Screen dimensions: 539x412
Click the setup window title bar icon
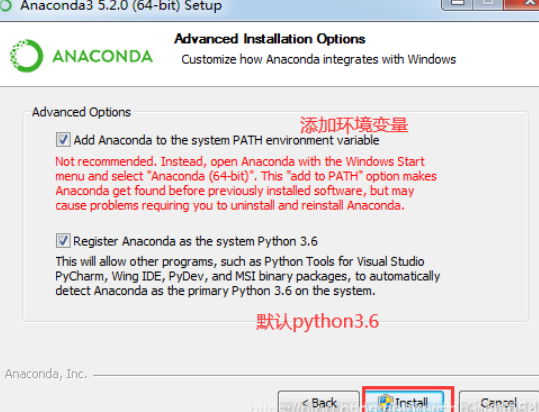(5, 5)
